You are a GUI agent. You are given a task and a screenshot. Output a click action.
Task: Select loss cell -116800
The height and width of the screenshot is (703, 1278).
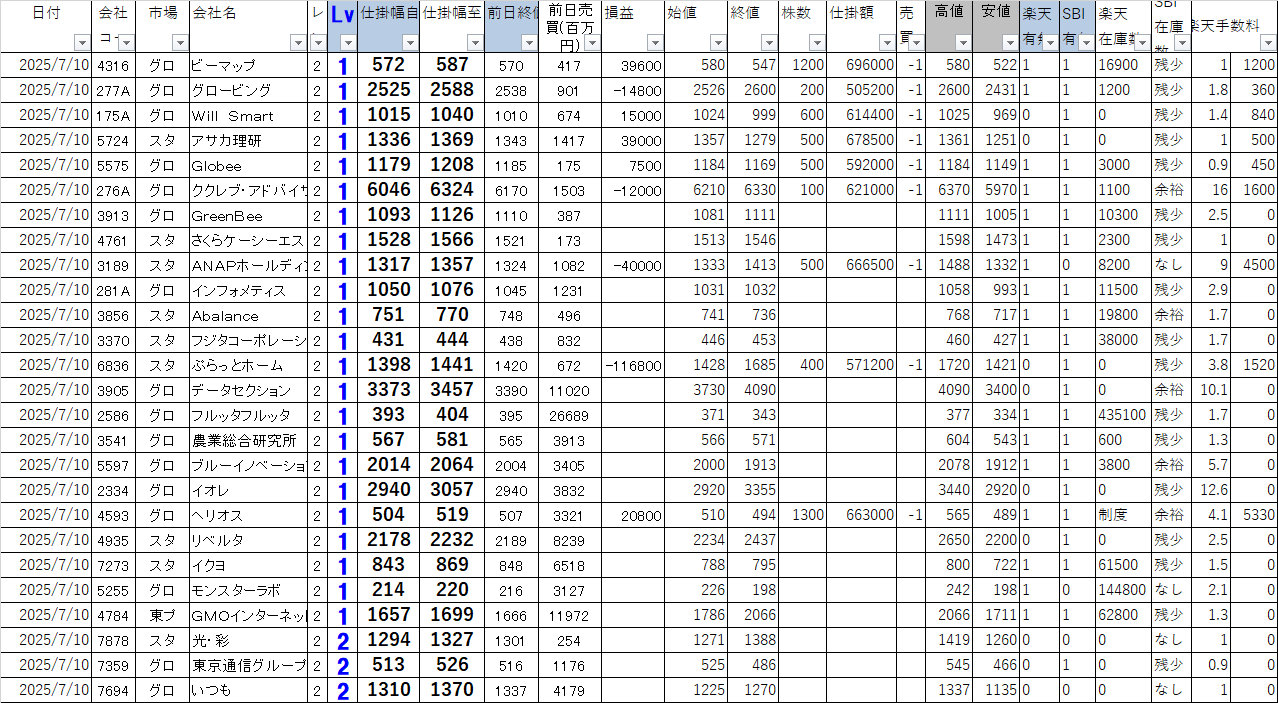point(634,365)
